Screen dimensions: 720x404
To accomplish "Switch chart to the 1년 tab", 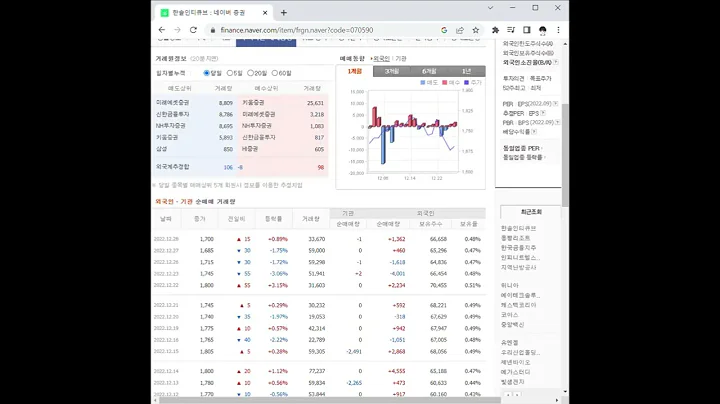I will tap(467, 71).
